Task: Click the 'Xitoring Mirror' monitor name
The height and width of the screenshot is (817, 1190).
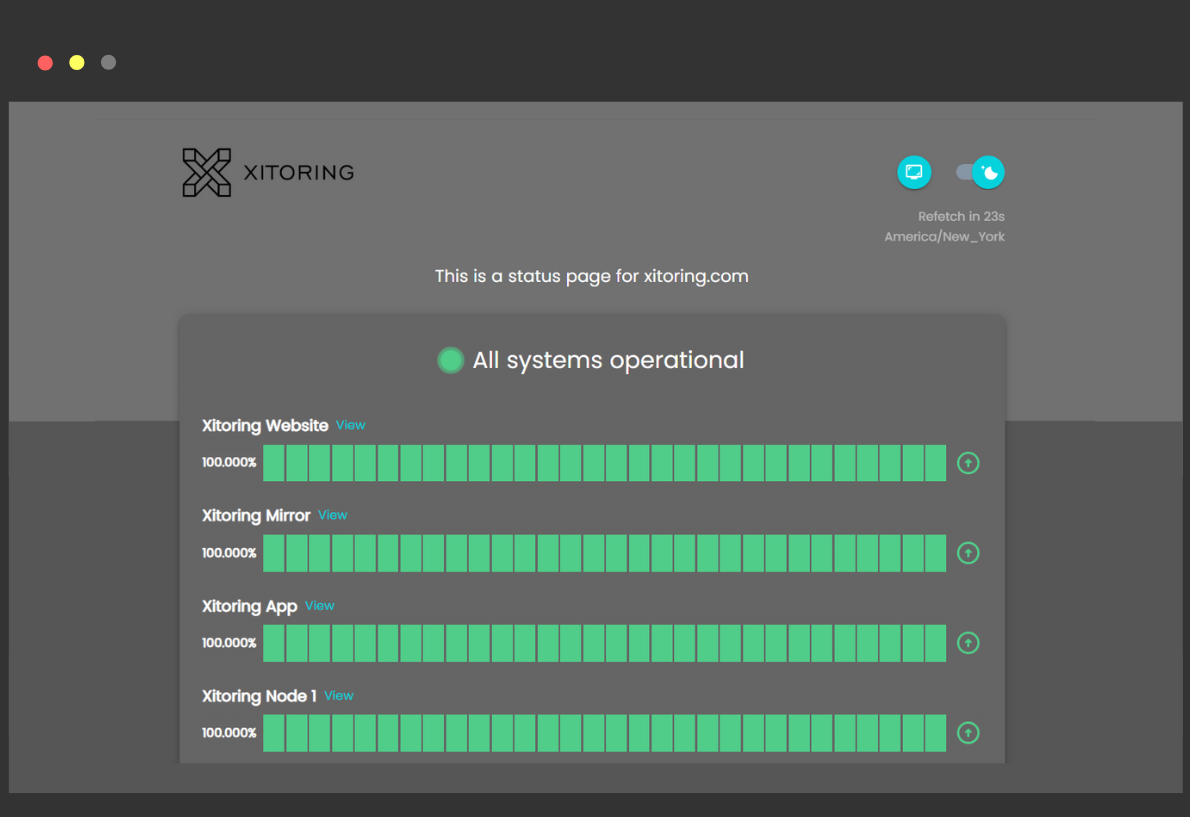Action: pyautogui.click(x=256, y=516)
